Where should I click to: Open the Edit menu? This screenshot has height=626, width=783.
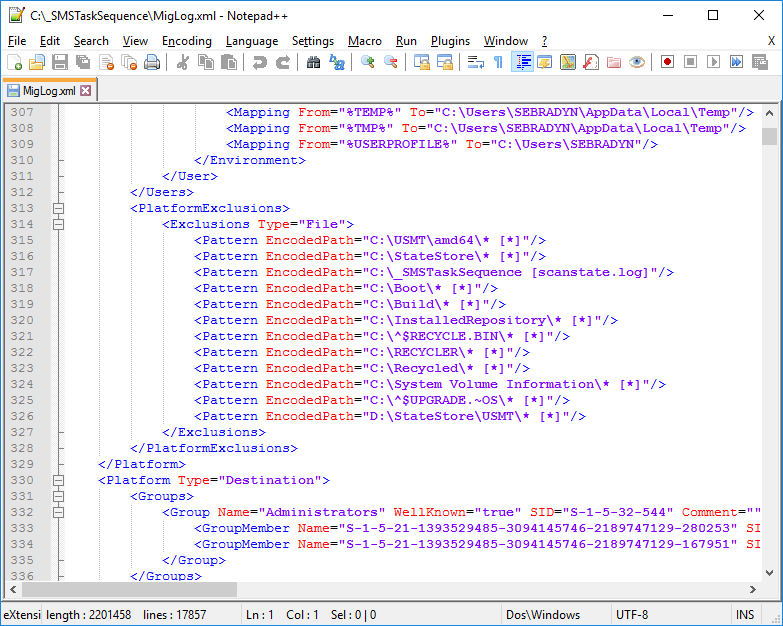coord(50,41)
